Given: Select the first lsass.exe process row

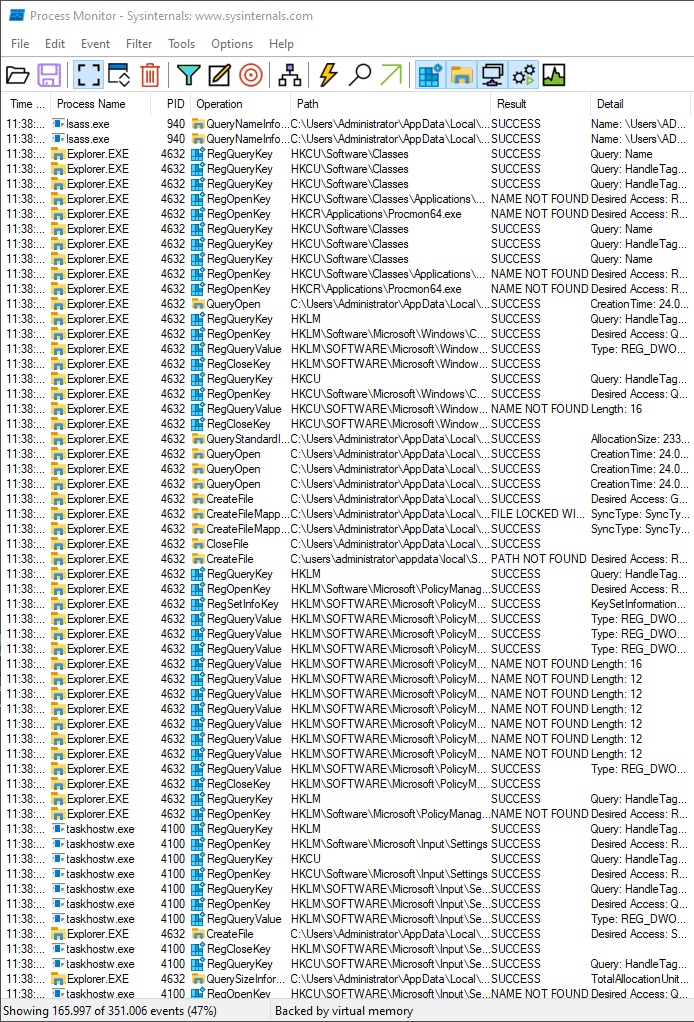Looking at the screenshot, I should [347, 124].
